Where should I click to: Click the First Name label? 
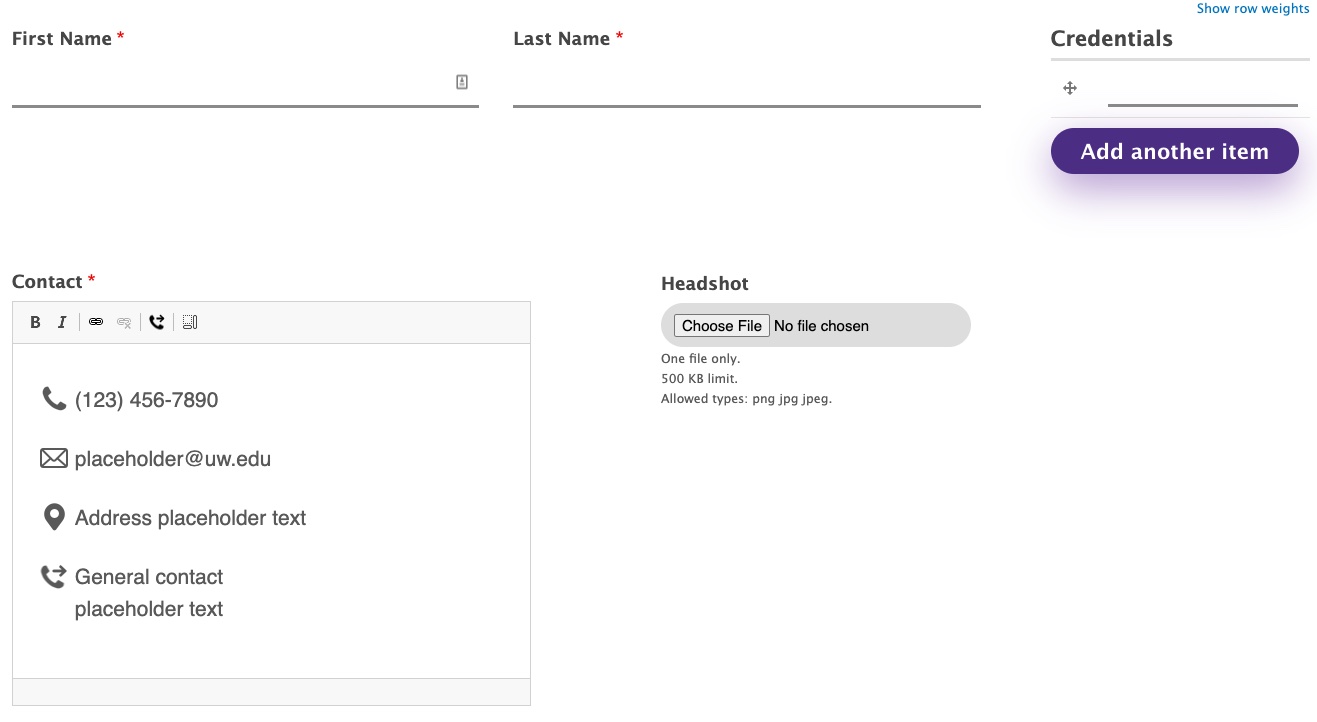(x=62, y=38)
